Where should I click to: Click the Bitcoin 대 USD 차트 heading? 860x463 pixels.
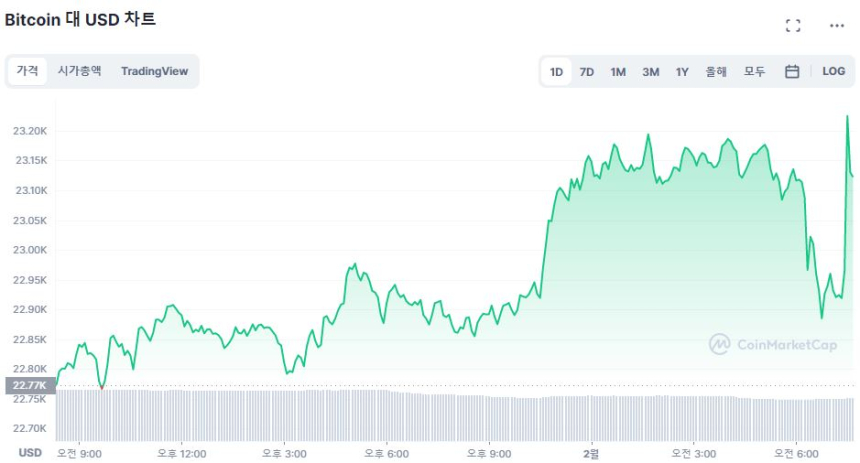[80, 20]
